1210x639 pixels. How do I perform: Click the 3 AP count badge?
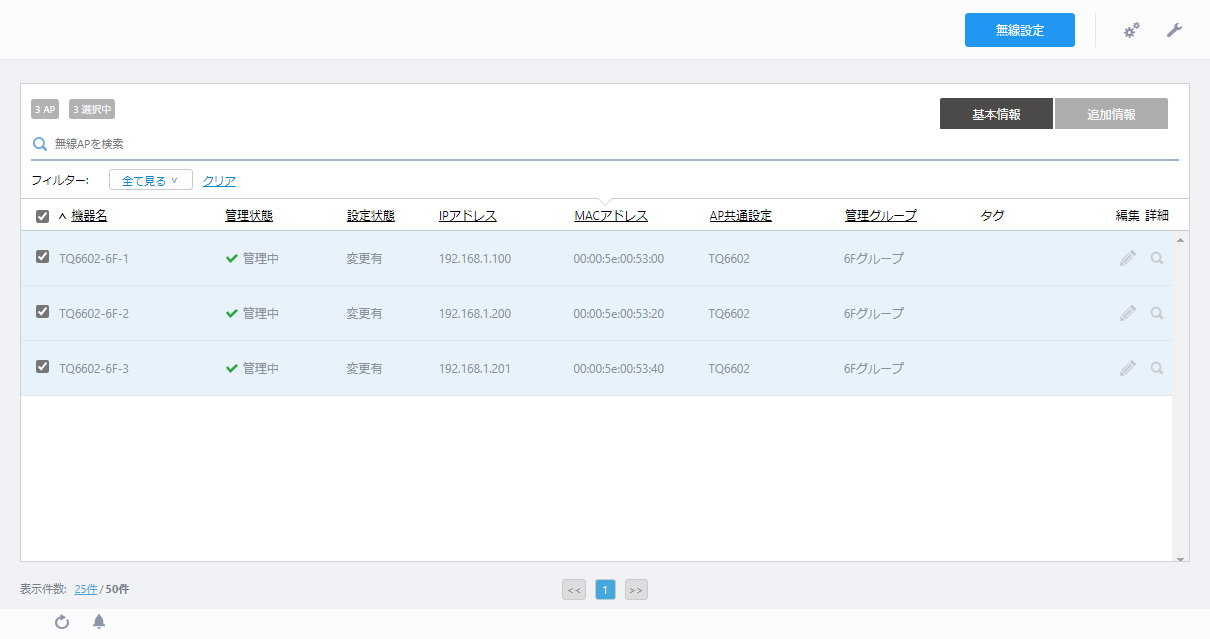45,109
